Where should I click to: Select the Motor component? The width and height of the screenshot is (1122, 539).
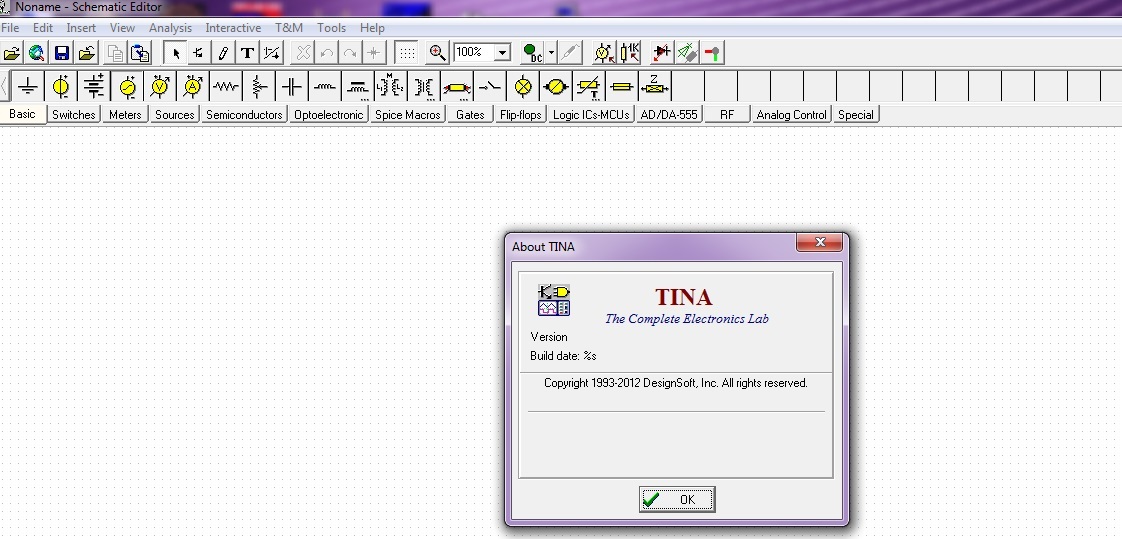[x=556, y=87]
